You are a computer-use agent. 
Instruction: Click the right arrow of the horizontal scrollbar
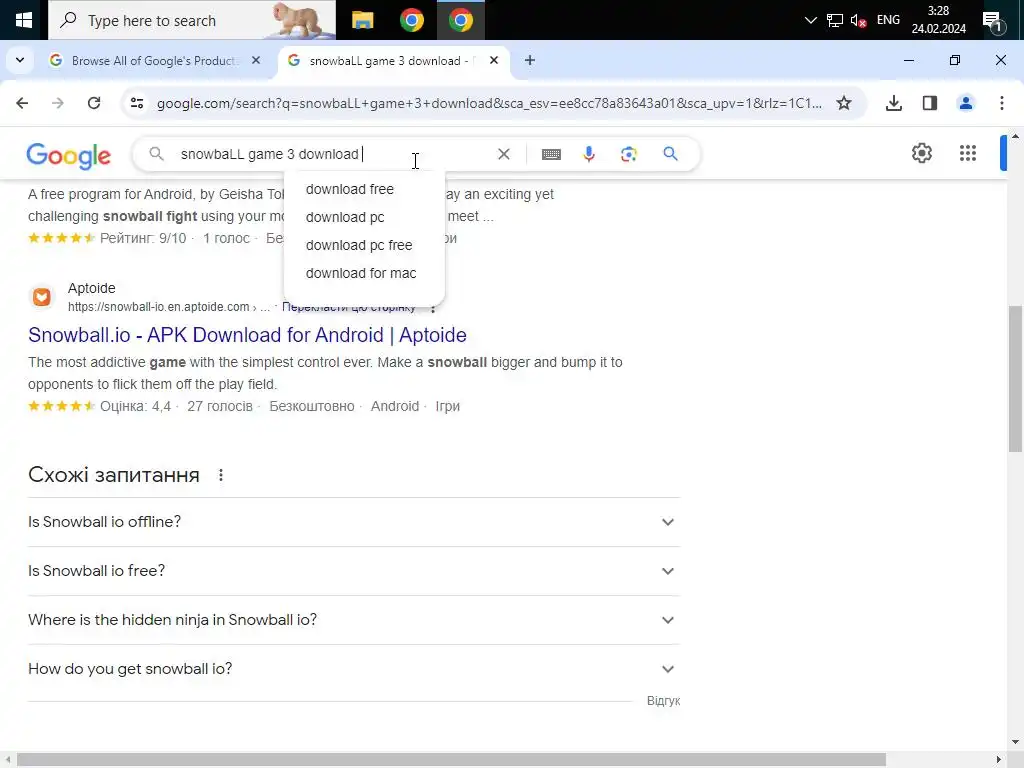coord(999,760)
